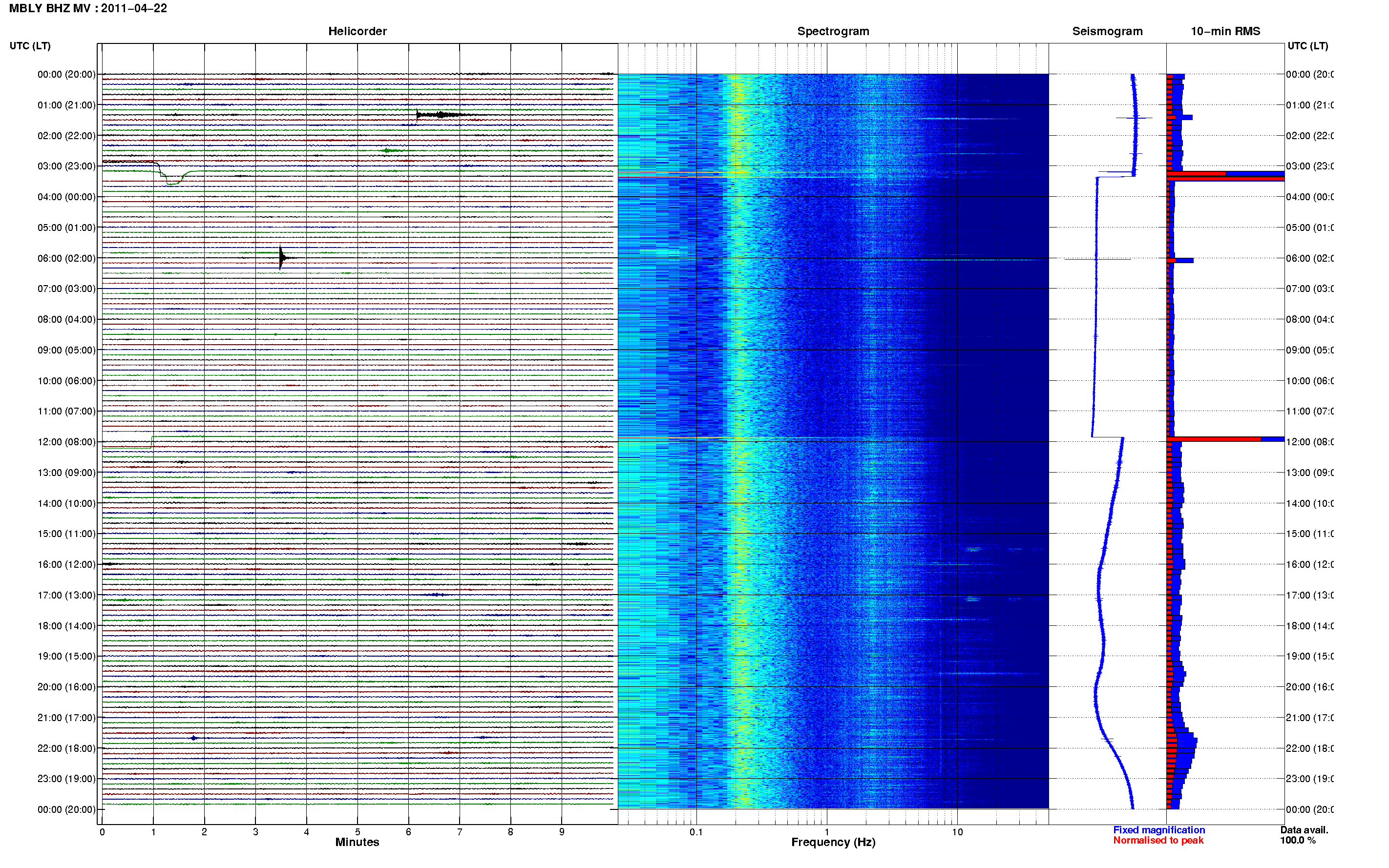This screenshot has width=1389, height=868.
Task: Click the Frequency (Hz) axis label
Action: pos(833,842)
